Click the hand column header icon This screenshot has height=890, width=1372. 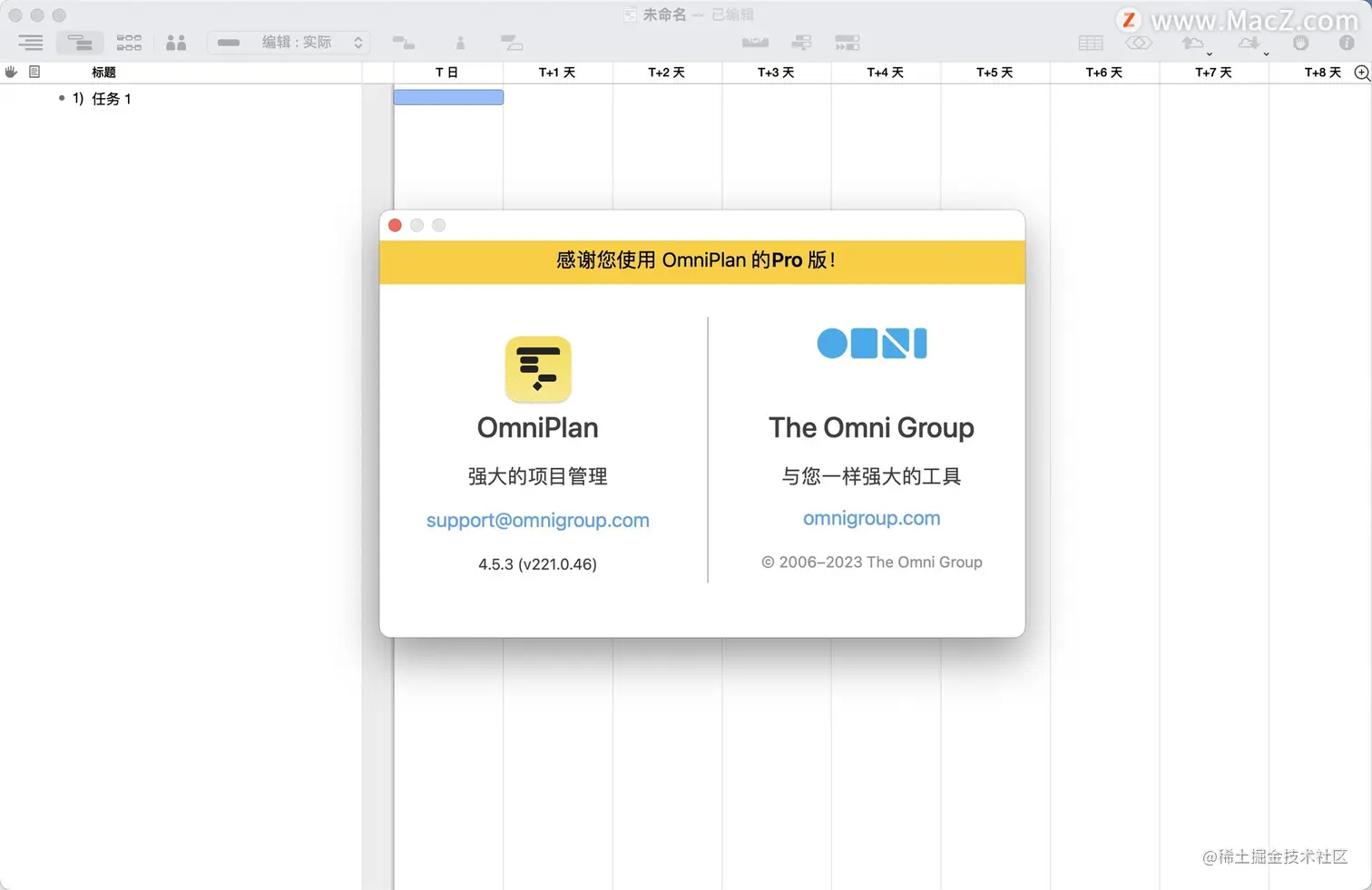coord(11,72)
